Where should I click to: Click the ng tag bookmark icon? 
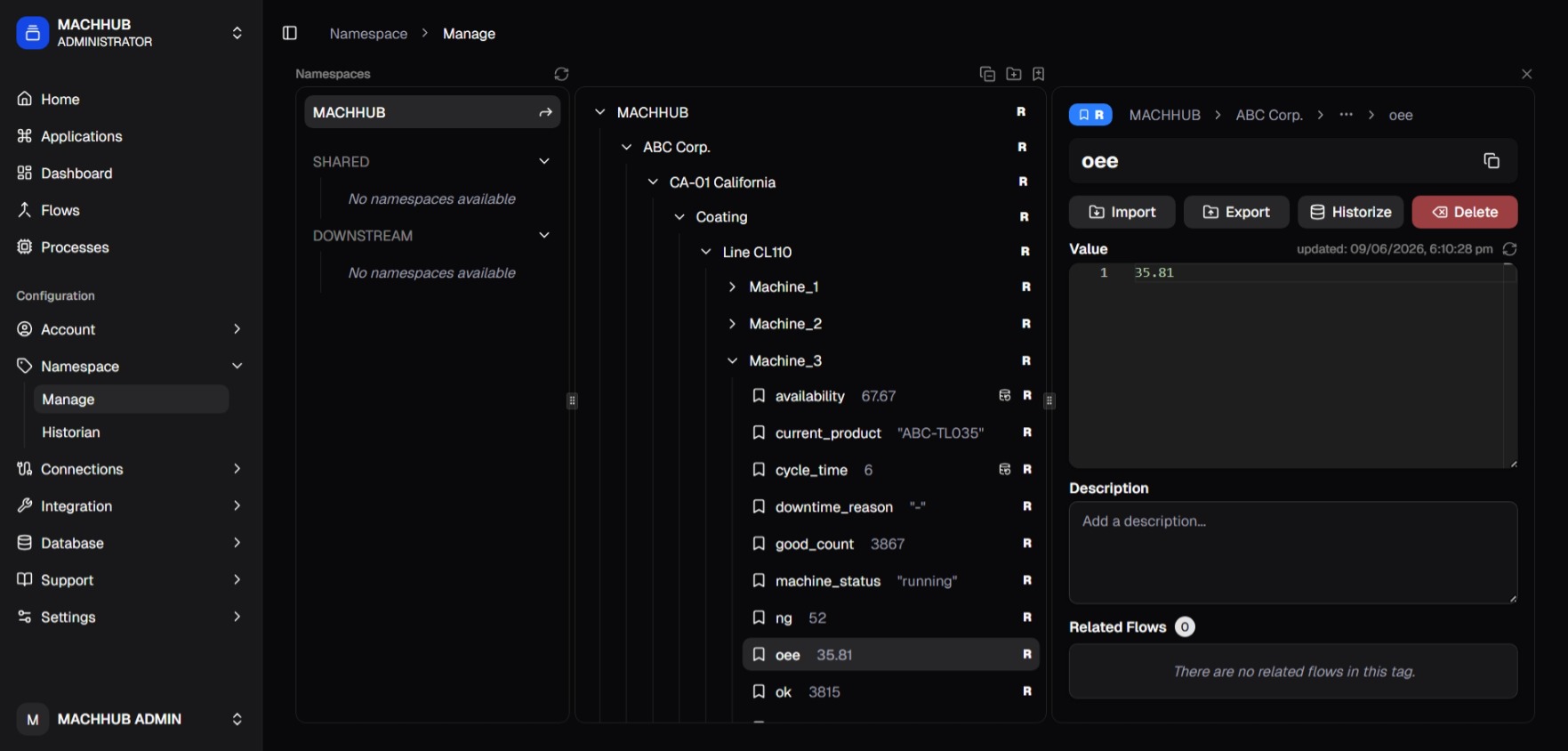click(759, 617)
